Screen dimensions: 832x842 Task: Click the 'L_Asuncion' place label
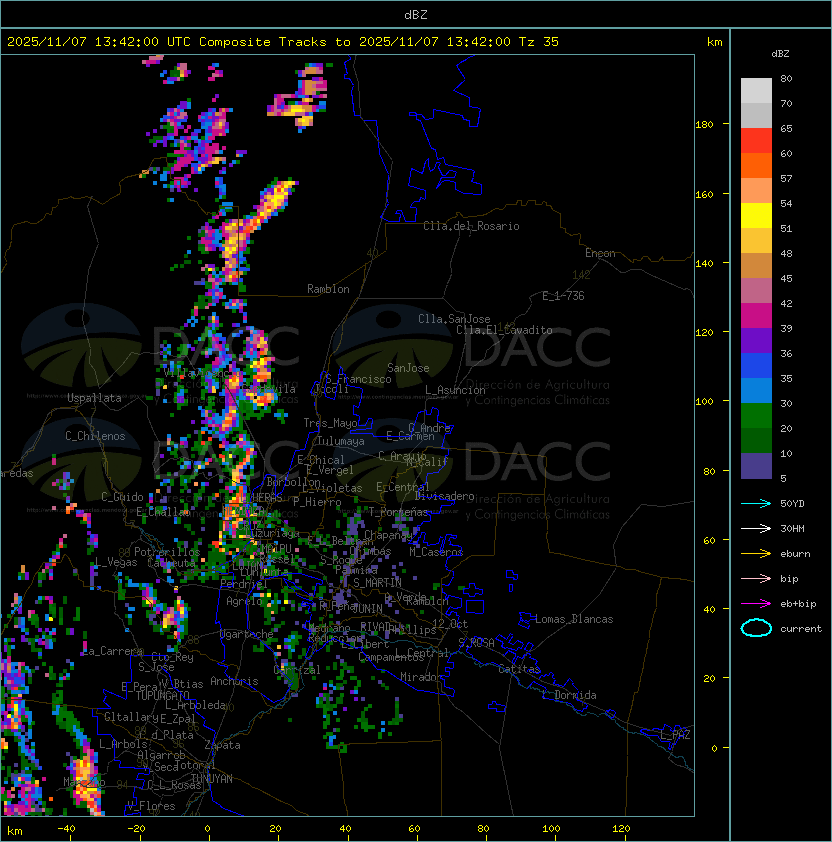(455, 390)
